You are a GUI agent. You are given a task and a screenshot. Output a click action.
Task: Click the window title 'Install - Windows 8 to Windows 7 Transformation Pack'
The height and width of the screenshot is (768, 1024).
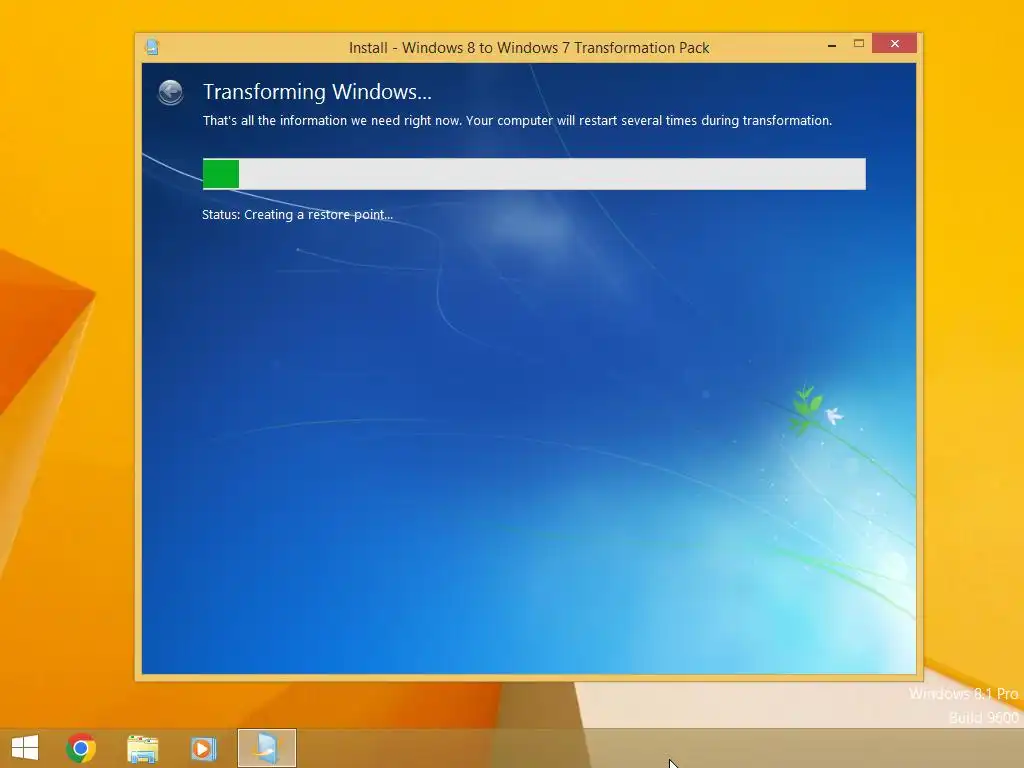pyautogui.click(x=529, y=48)
